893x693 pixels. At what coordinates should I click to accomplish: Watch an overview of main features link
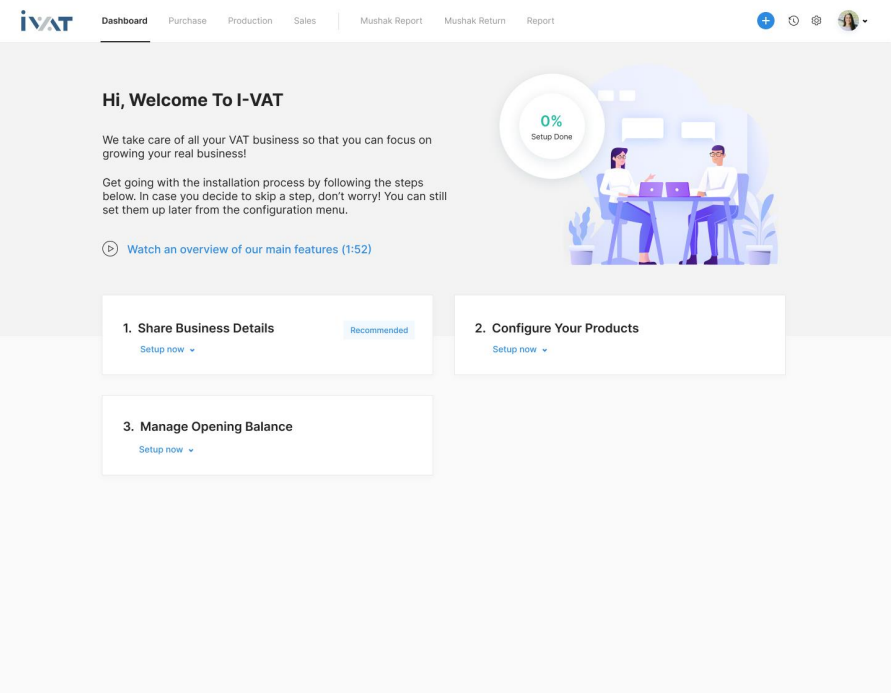[249, 249]
